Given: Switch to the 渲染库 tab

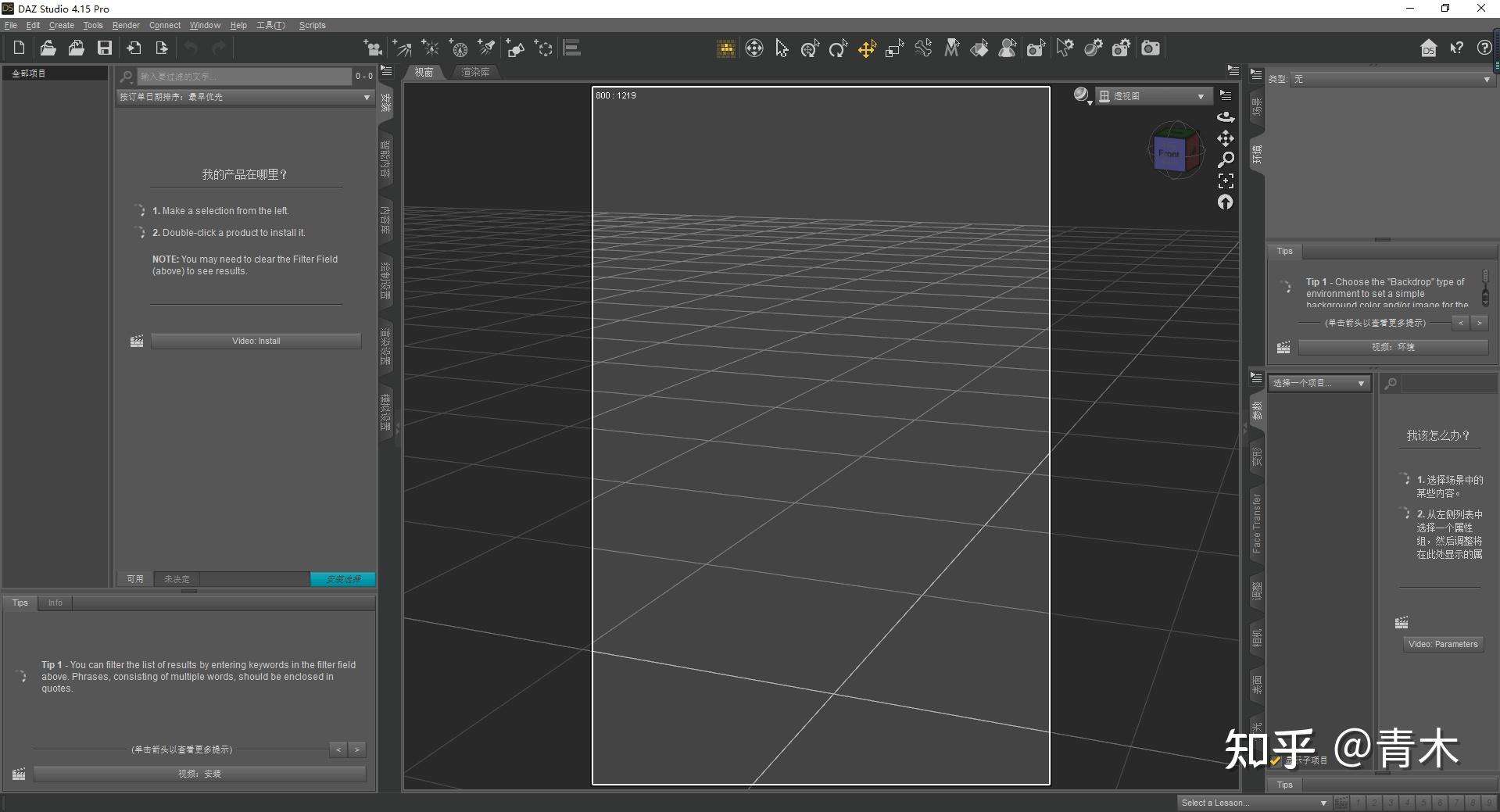Looking at the screenshot, I should (475, 72).
